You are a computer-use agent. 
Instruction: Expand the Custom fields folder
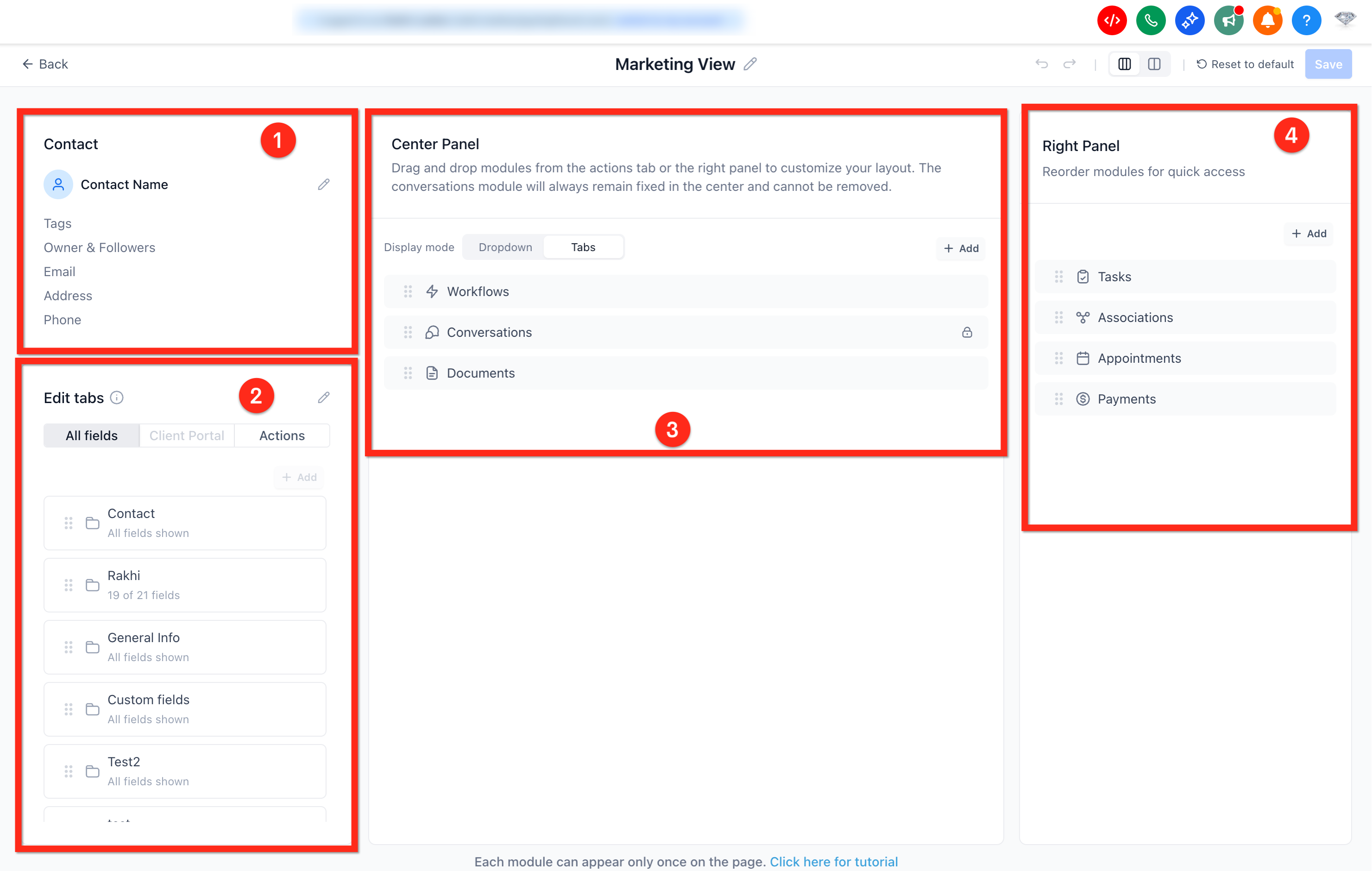[x=185, y=709]
